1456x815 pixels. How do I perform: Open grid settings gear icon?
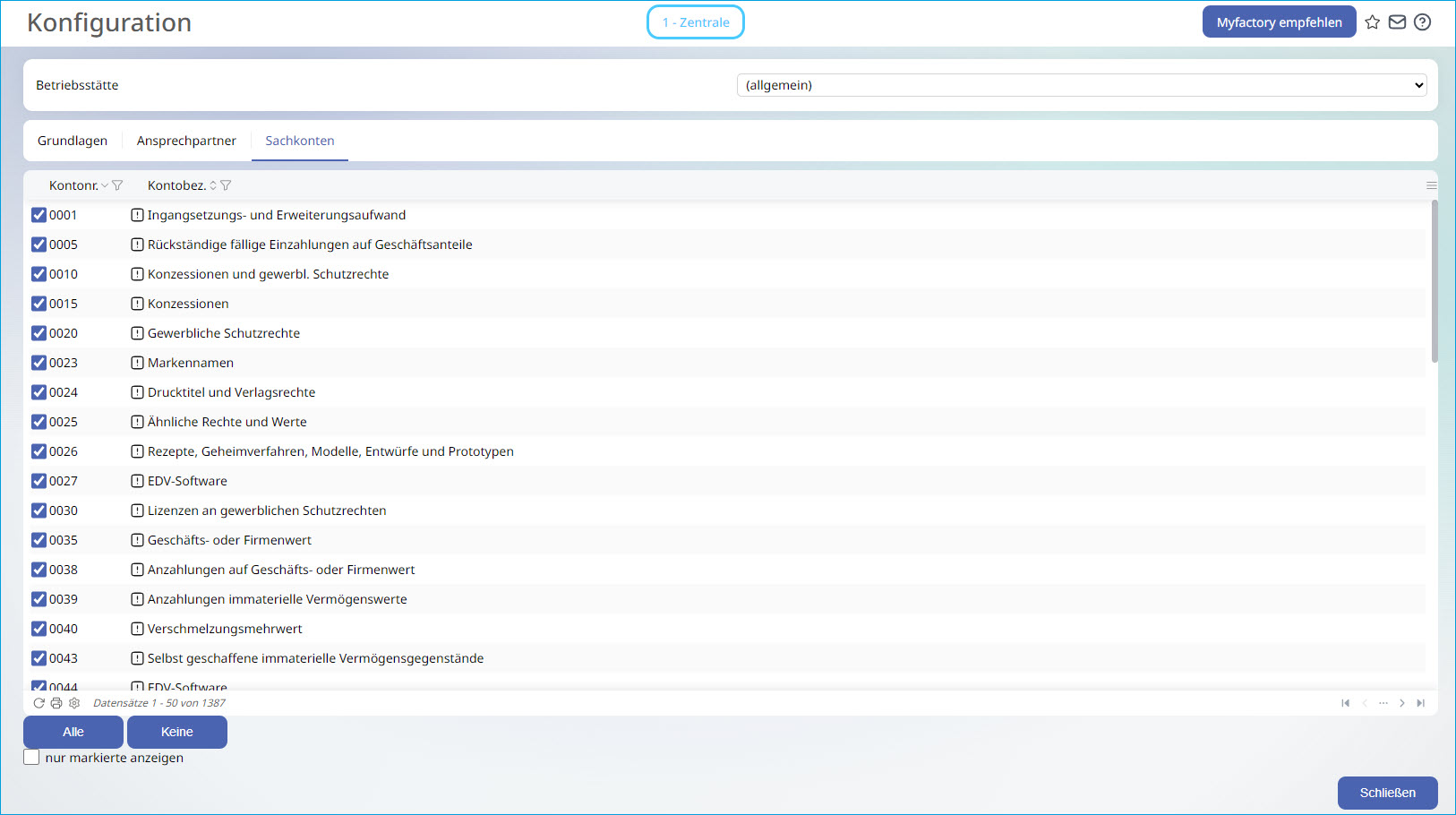74,703
